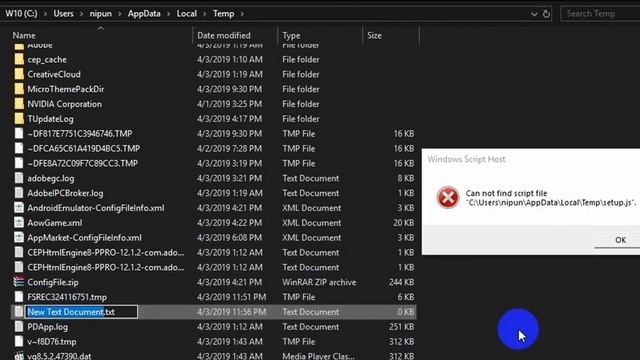
Task: Go to W10 (C:) in the breadcrumb path
Action: point(21,14)
